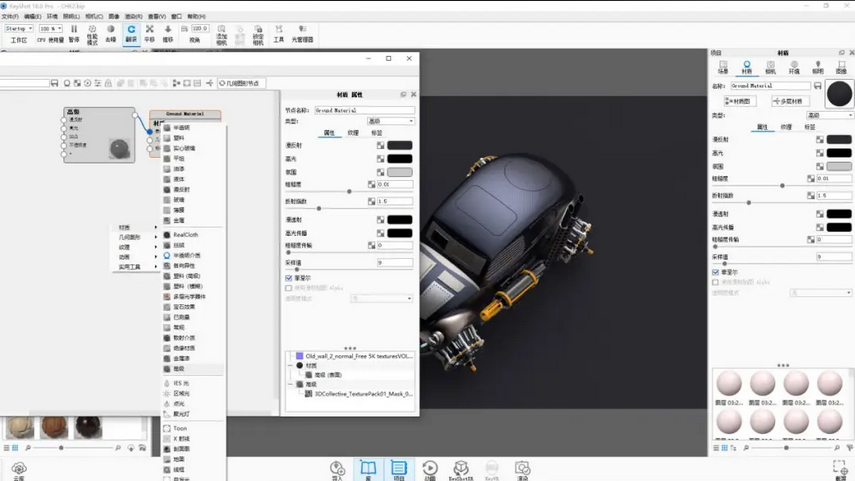Click the Performance Mode ribbon icon
Viewport: 855px width, 481px height.
click(x=92, y=32)
